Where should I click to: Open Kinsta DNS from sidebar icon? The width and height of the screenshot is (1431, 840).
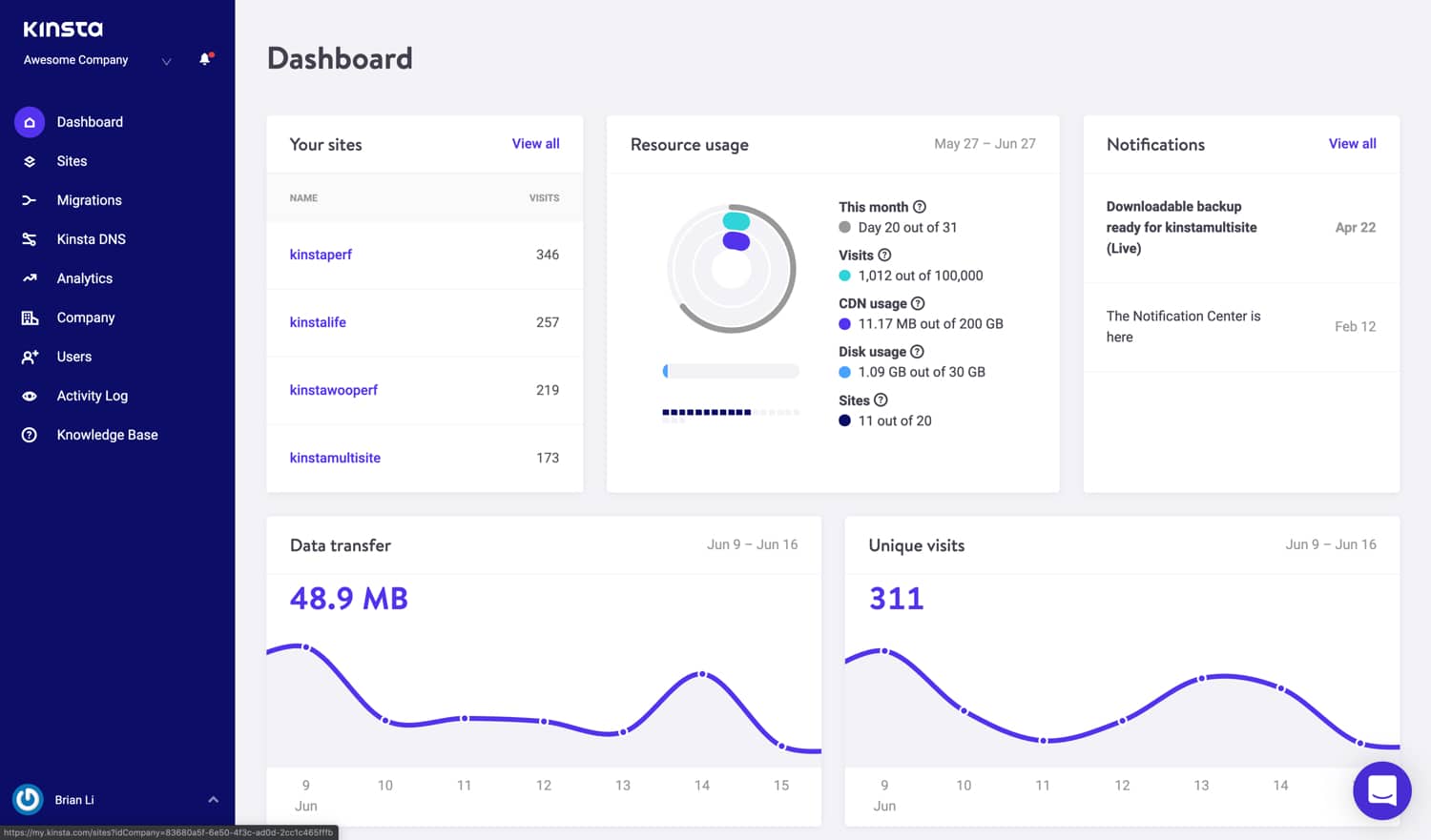(x=30, y=239)
